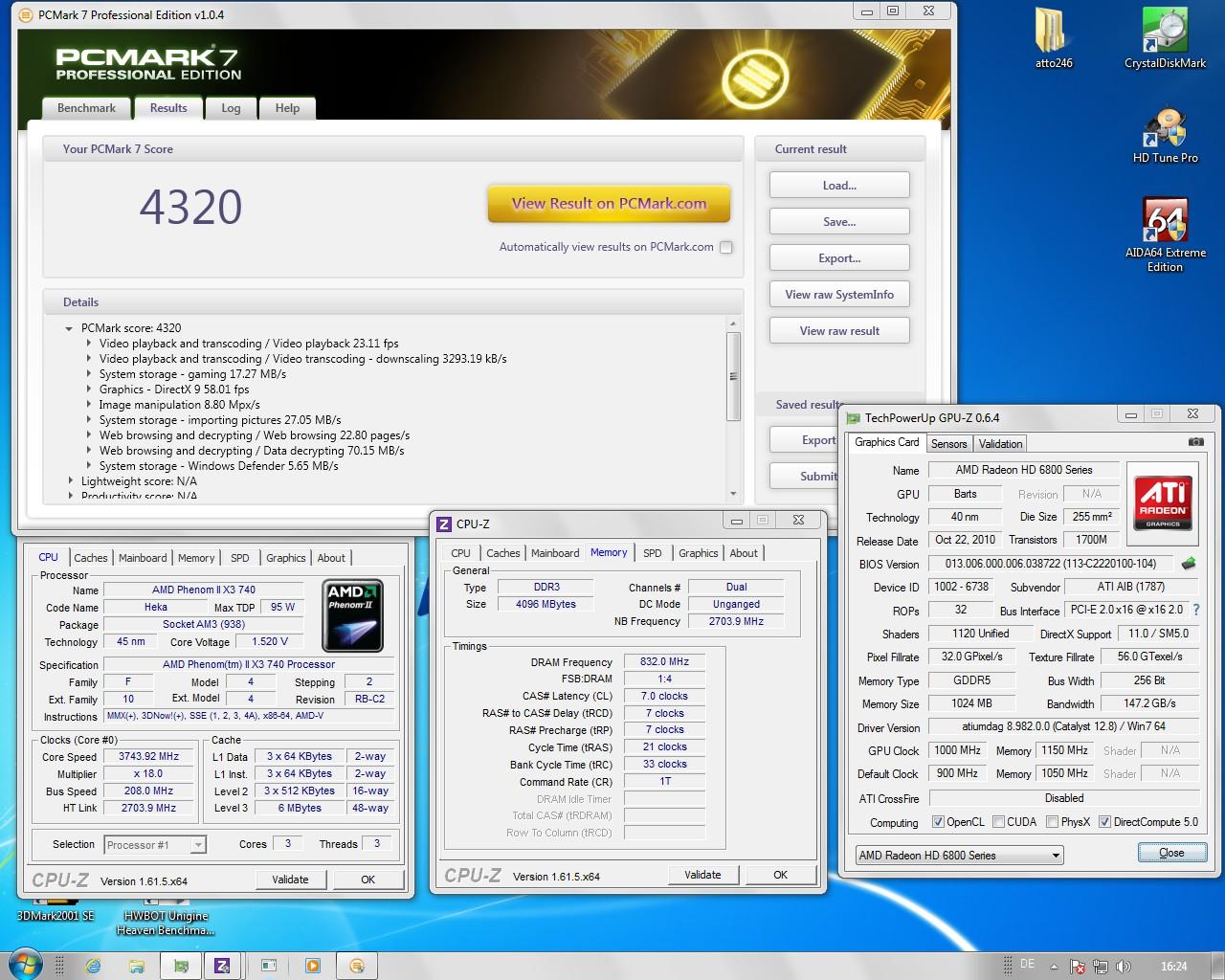Click the GPU-Z screenshot camera icon
Screen dimensions: 1225x980
(1195, 442)
